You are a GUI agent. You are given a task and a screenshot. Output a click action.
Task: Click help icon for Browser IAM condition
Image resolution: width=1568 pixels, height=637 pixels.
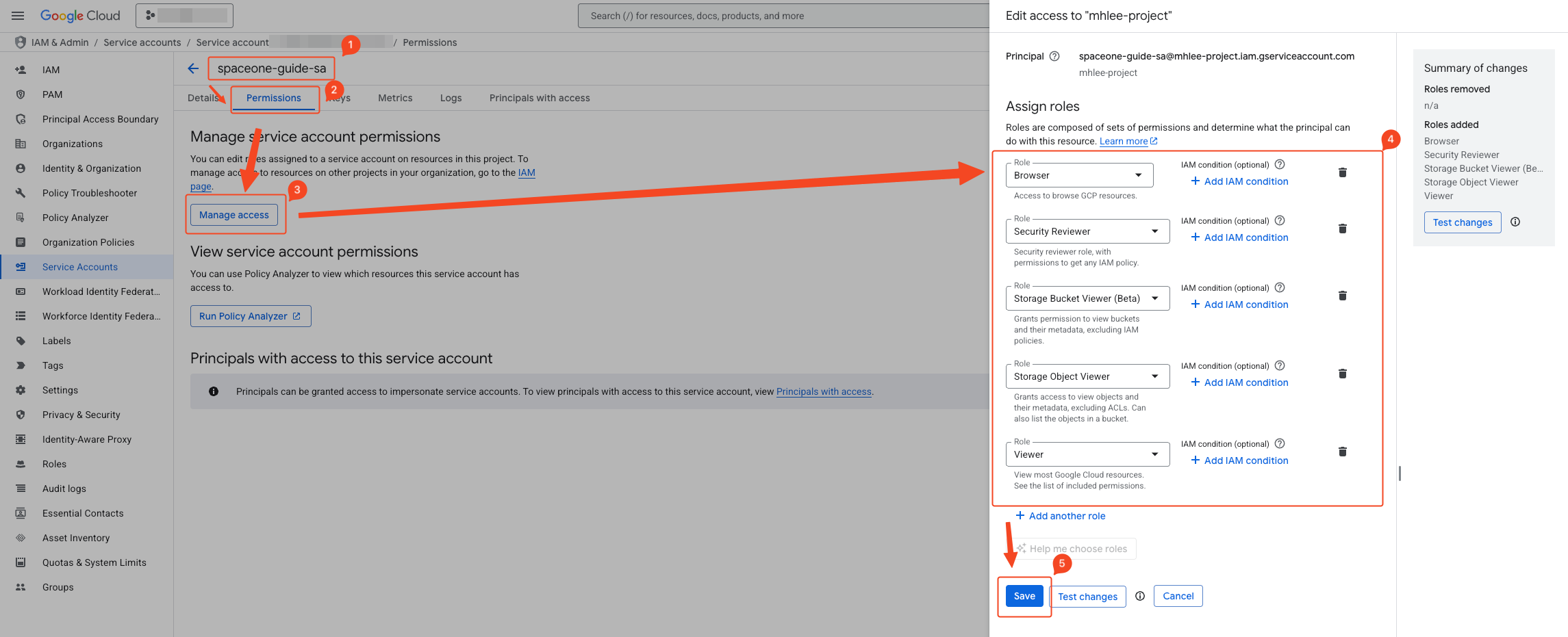click(1280, 164)
